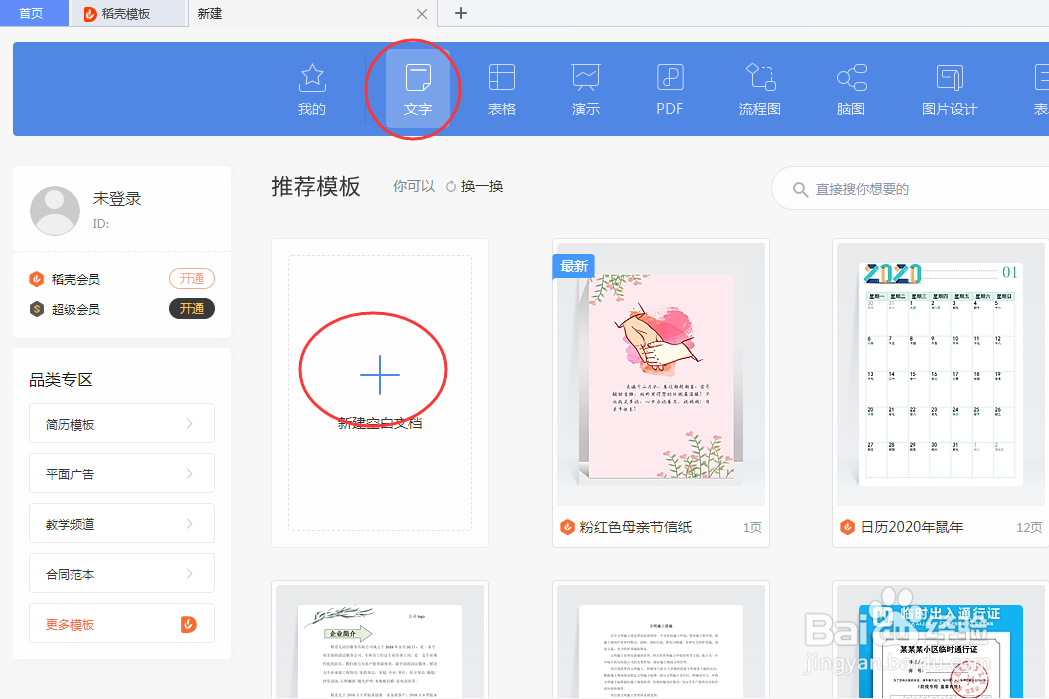This screenshot has height=699, width=1049.
Task: Open the plain text document template thumbnail
Action: [661, 642]
